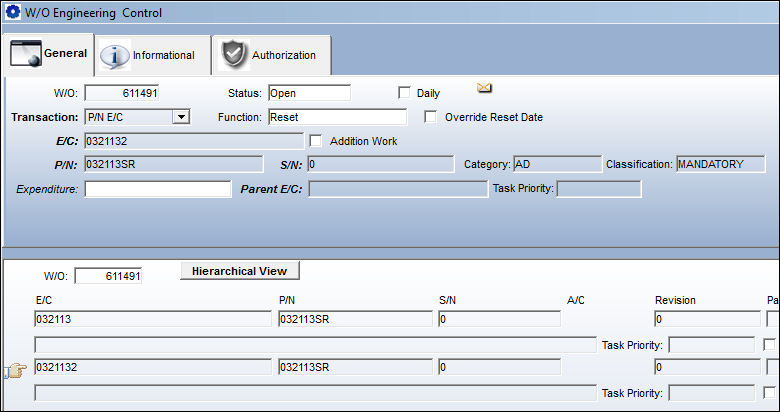
Task: Click the A/C column header
Action: (x=576, y=301)
